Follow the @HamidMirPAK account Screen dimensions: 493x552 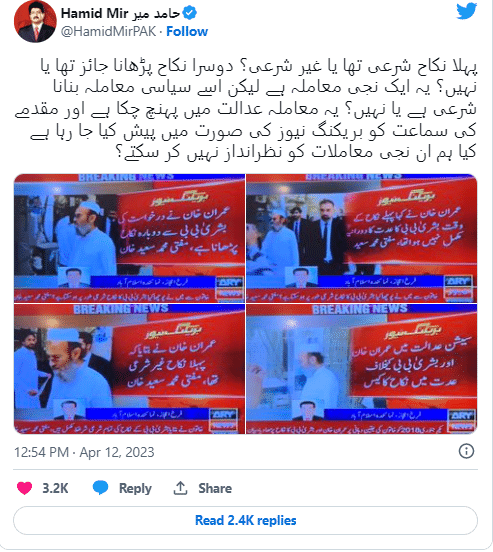pos(187,32)
